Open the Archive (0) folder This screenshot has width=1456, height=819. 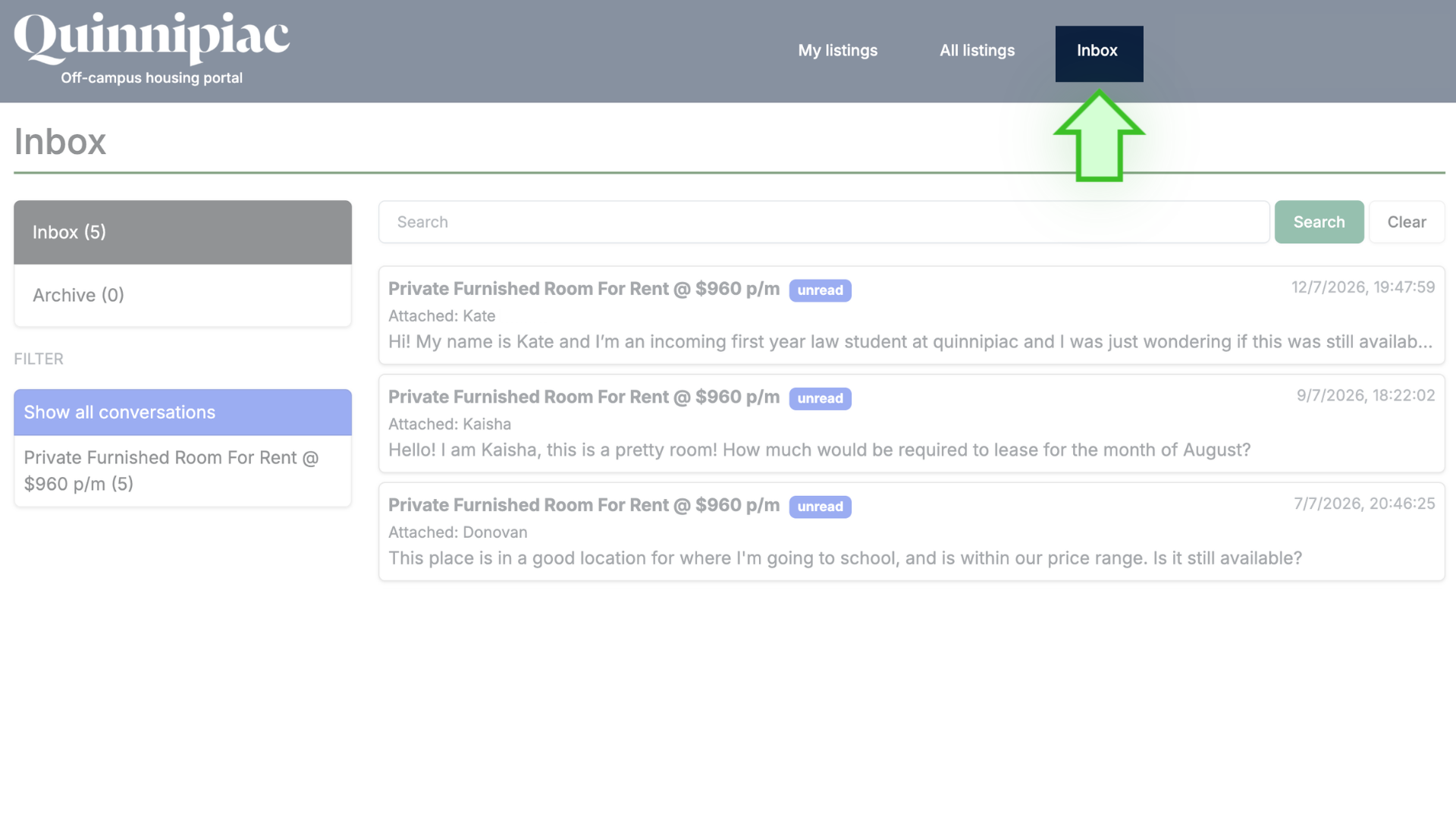[183, 295]
